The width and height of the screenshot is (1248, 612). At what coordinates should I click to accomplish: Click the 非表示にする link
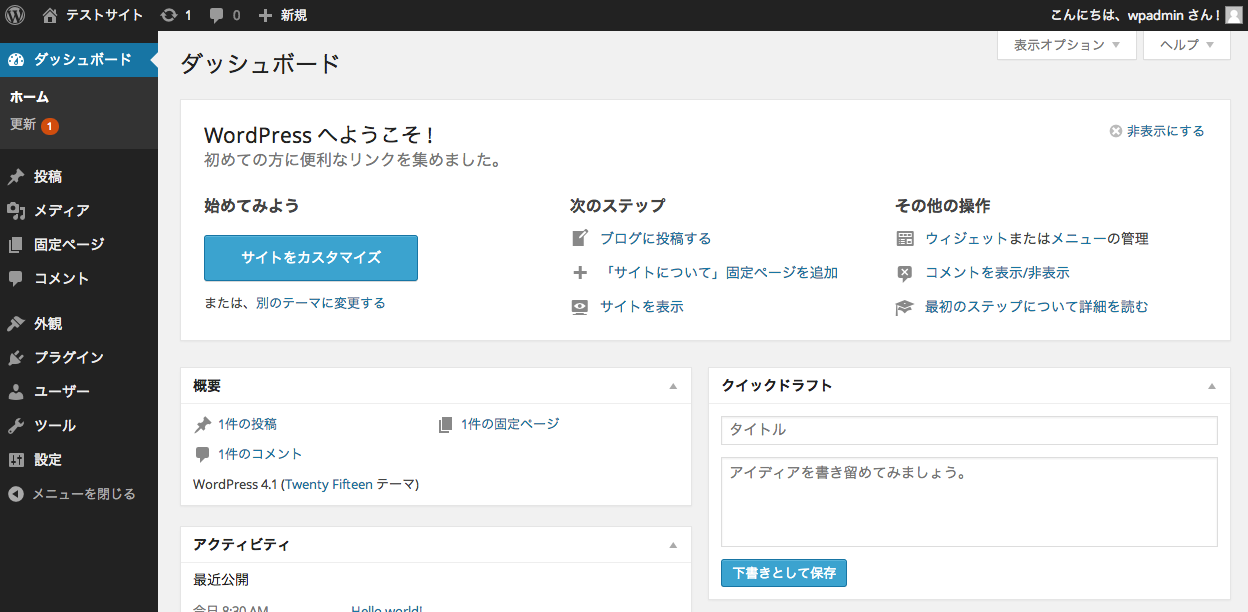pos(1165,131)
